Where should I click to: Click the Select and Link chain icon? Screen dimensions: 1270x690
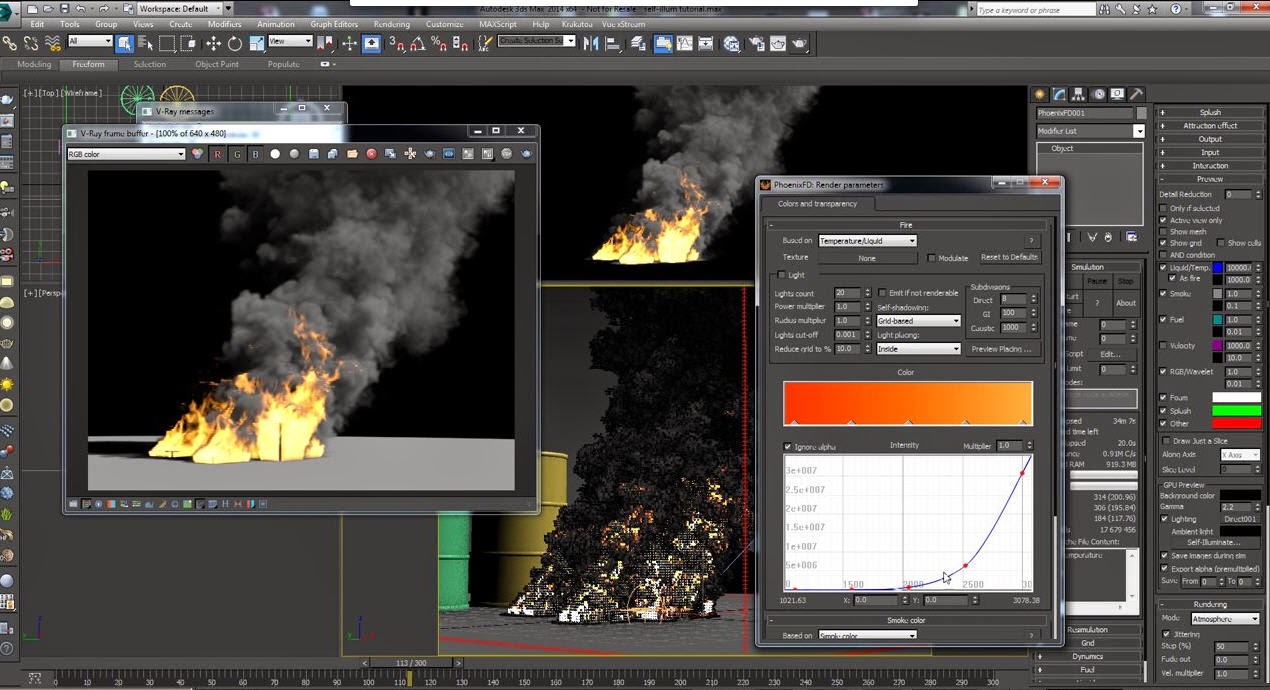pos(9,43)
